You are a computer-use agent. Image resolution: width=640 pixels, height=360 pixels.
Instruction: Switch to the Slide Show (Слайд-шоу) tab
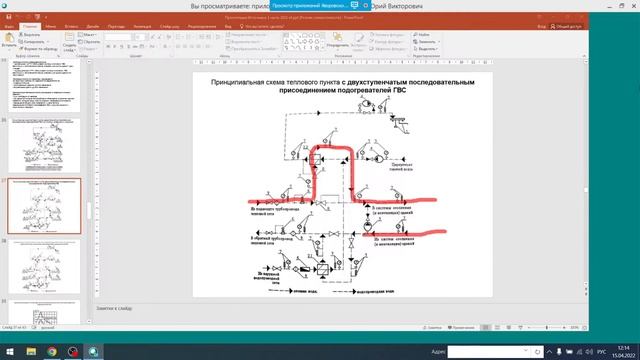click(x=169, y=27)
